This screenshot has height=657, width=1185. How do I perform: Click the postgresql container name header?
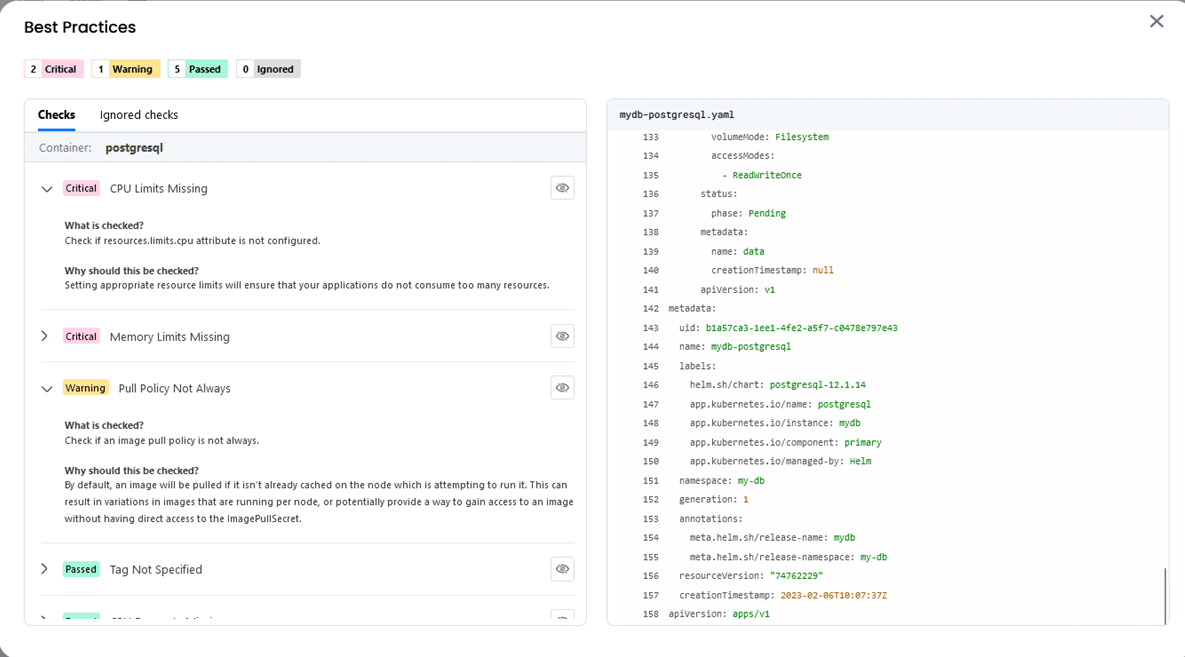[133, 147]
